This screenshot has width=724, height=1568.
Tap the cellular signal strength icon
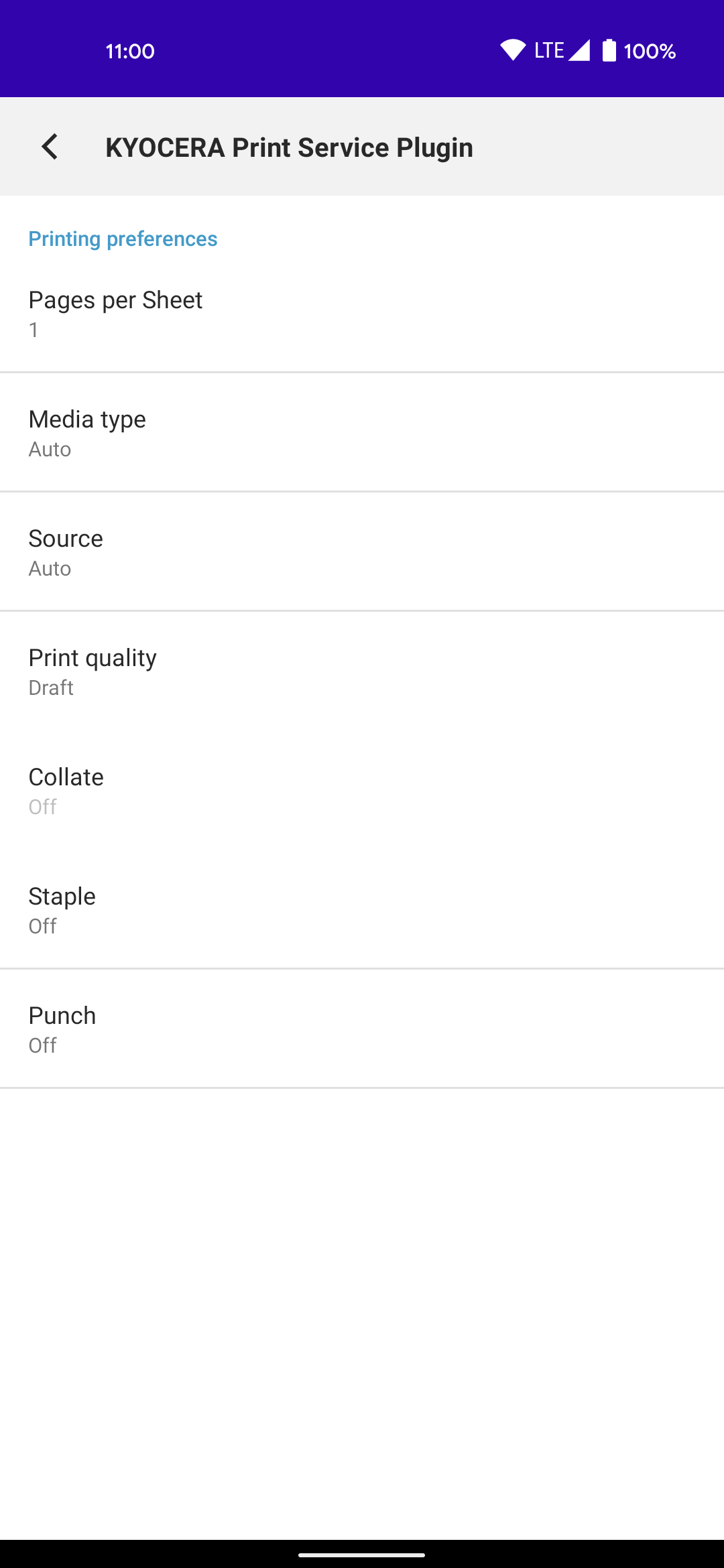(579, 50)
